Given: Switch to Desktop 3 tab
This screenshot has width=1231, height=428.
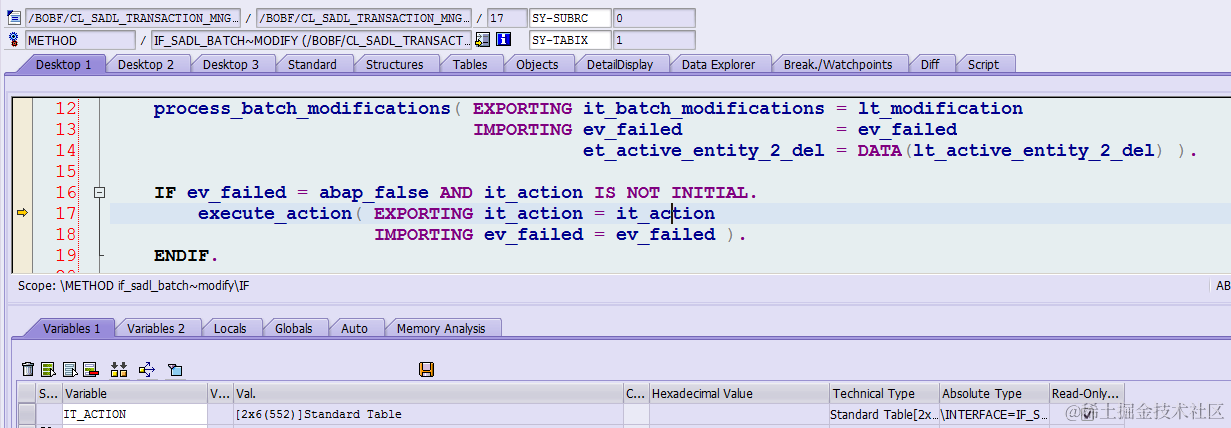Looking at the screenshot, I should tap(231, 64).
